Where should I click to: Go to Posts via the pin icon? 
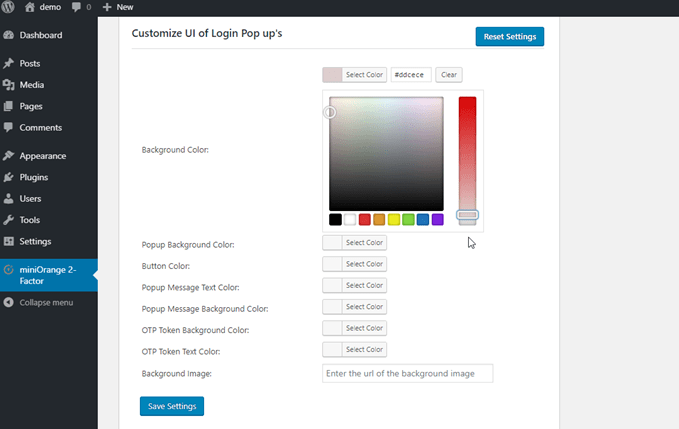(x=10, y=63)
